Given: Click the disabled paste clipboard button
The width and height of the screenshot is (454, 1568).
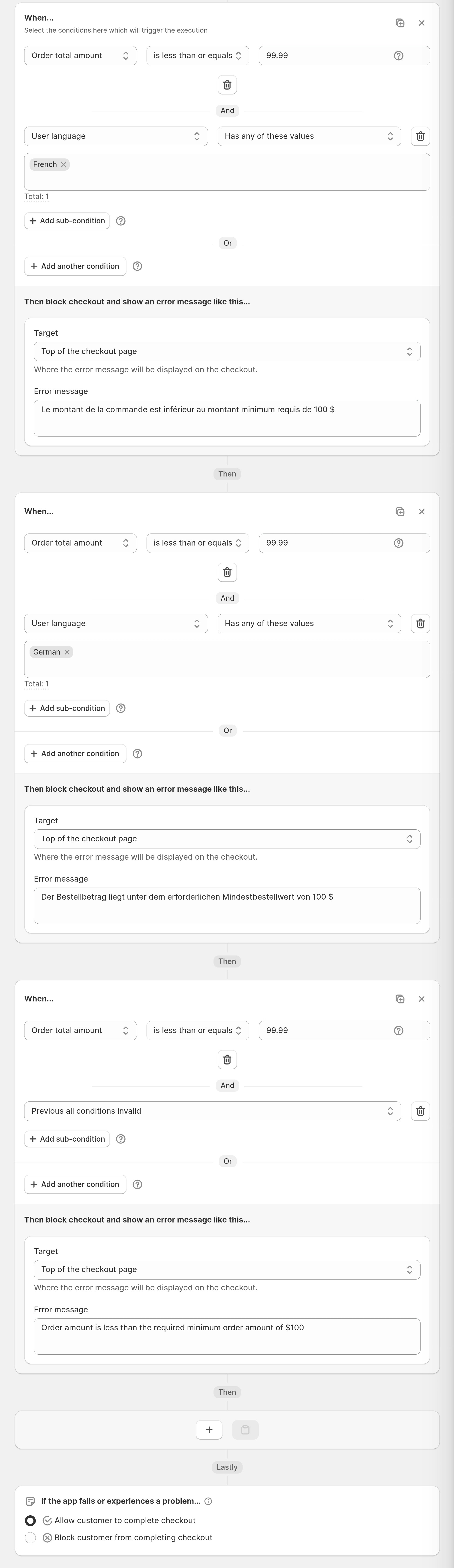Looking at the screenshot, I should [245, 1430].
